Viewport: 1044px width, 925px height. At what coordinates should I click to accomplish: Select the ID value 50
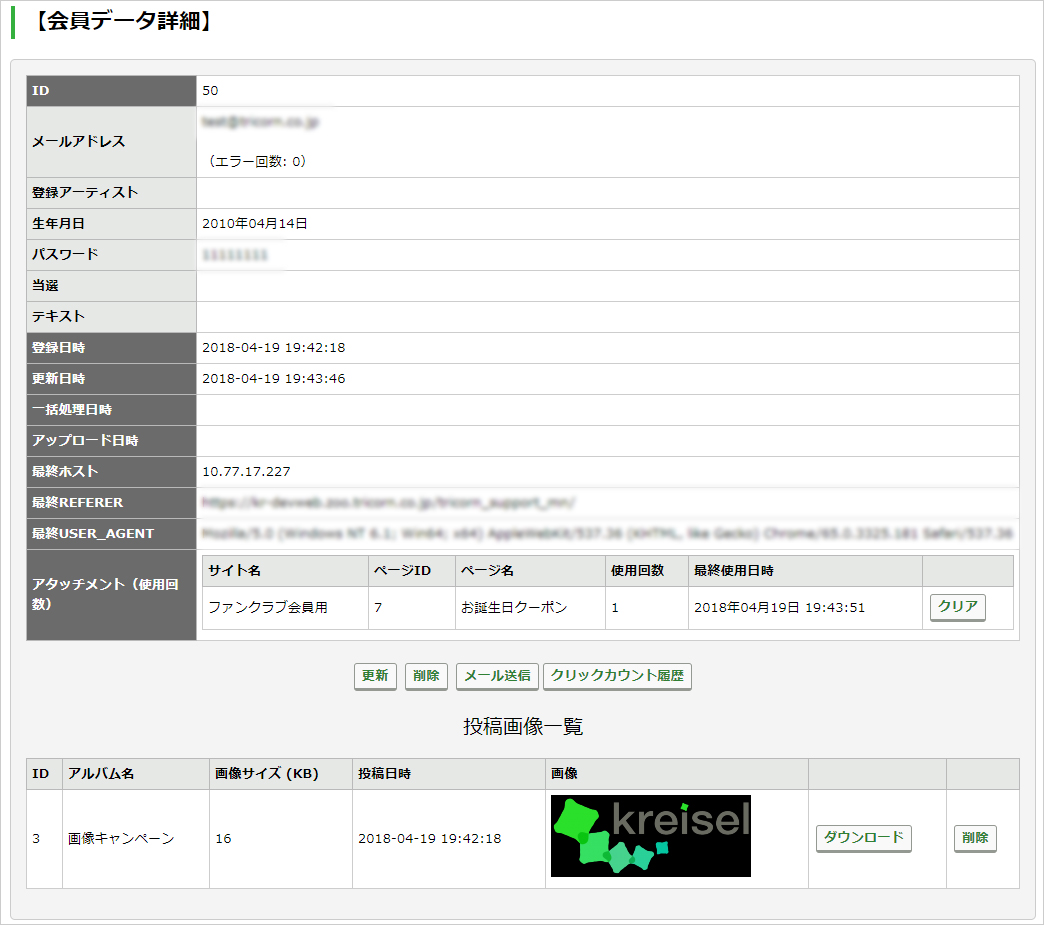[210, 91]
